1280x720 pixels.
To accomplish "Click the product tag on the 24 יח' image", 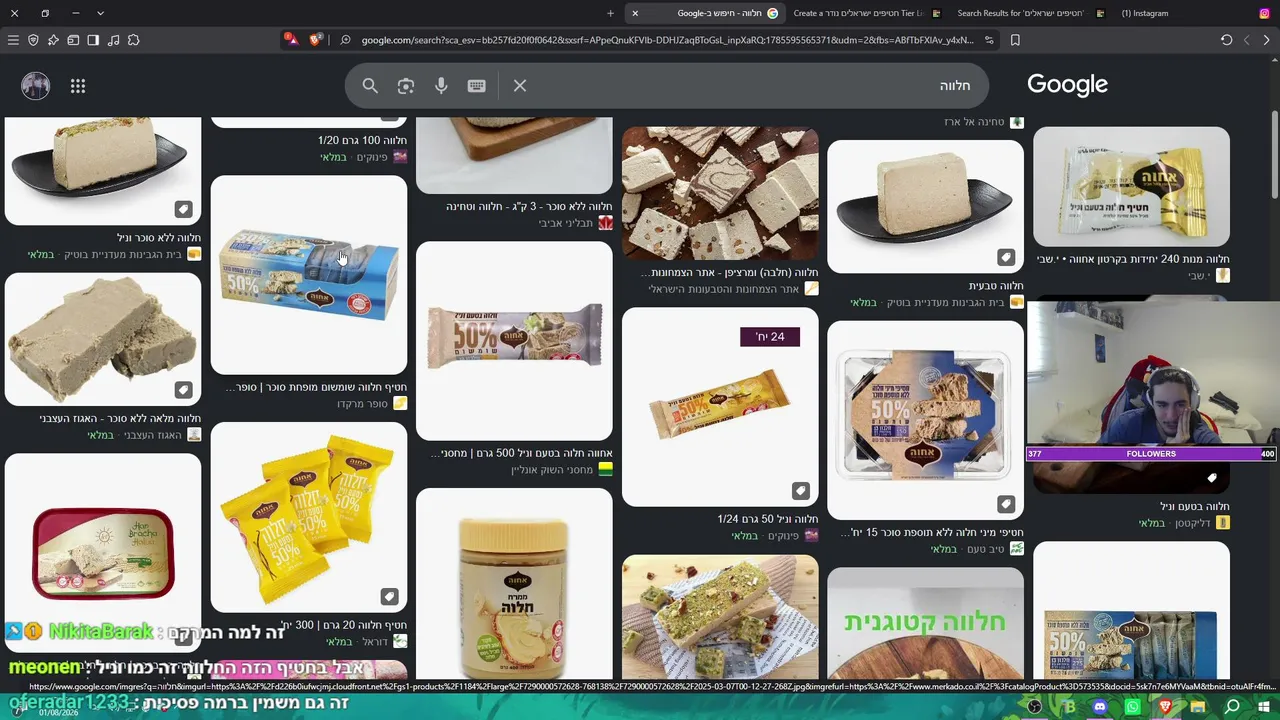I will point(800,490).
